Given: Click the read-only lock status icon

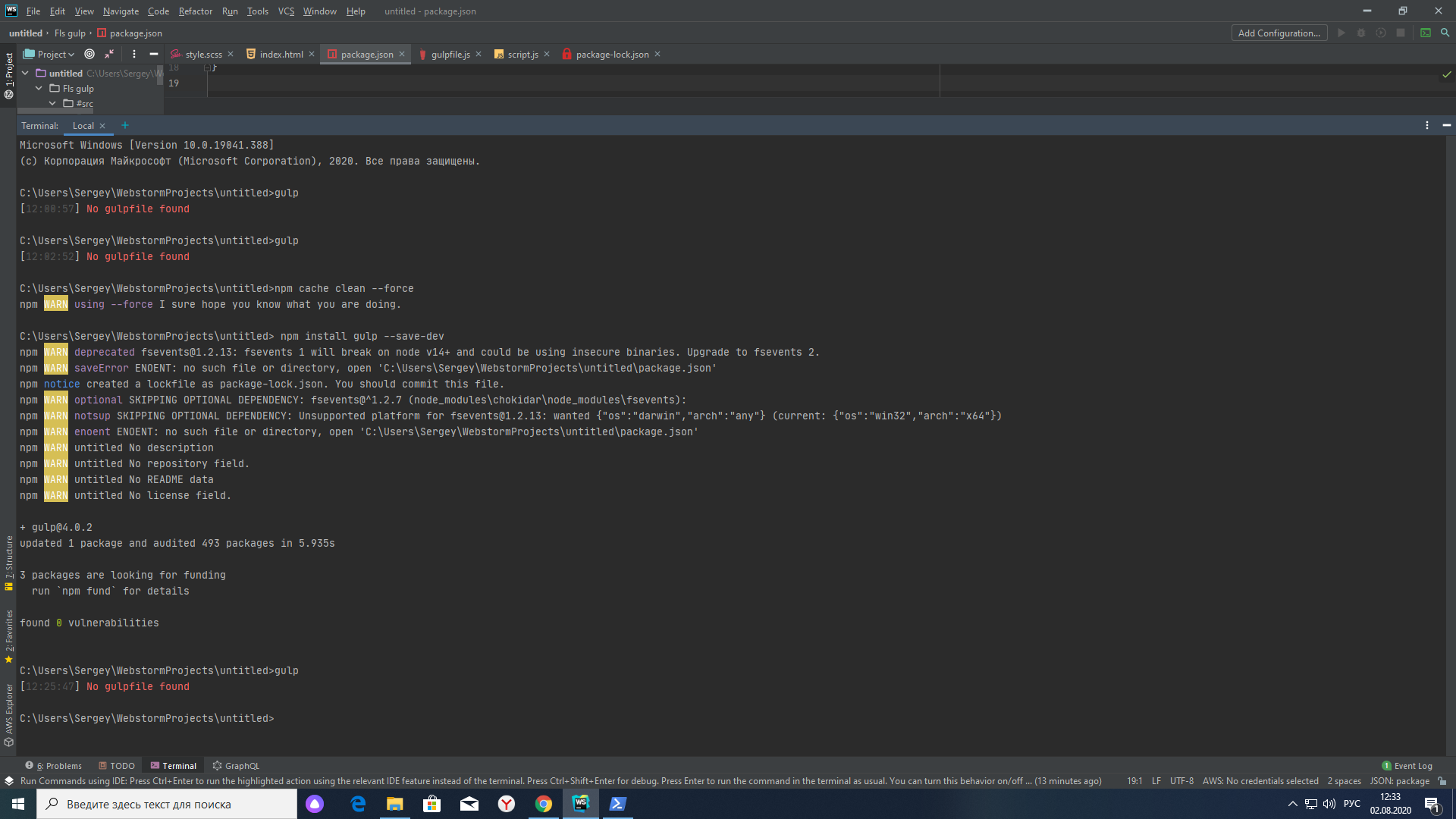Looking at the screenshot, I should coord(1442,781).
